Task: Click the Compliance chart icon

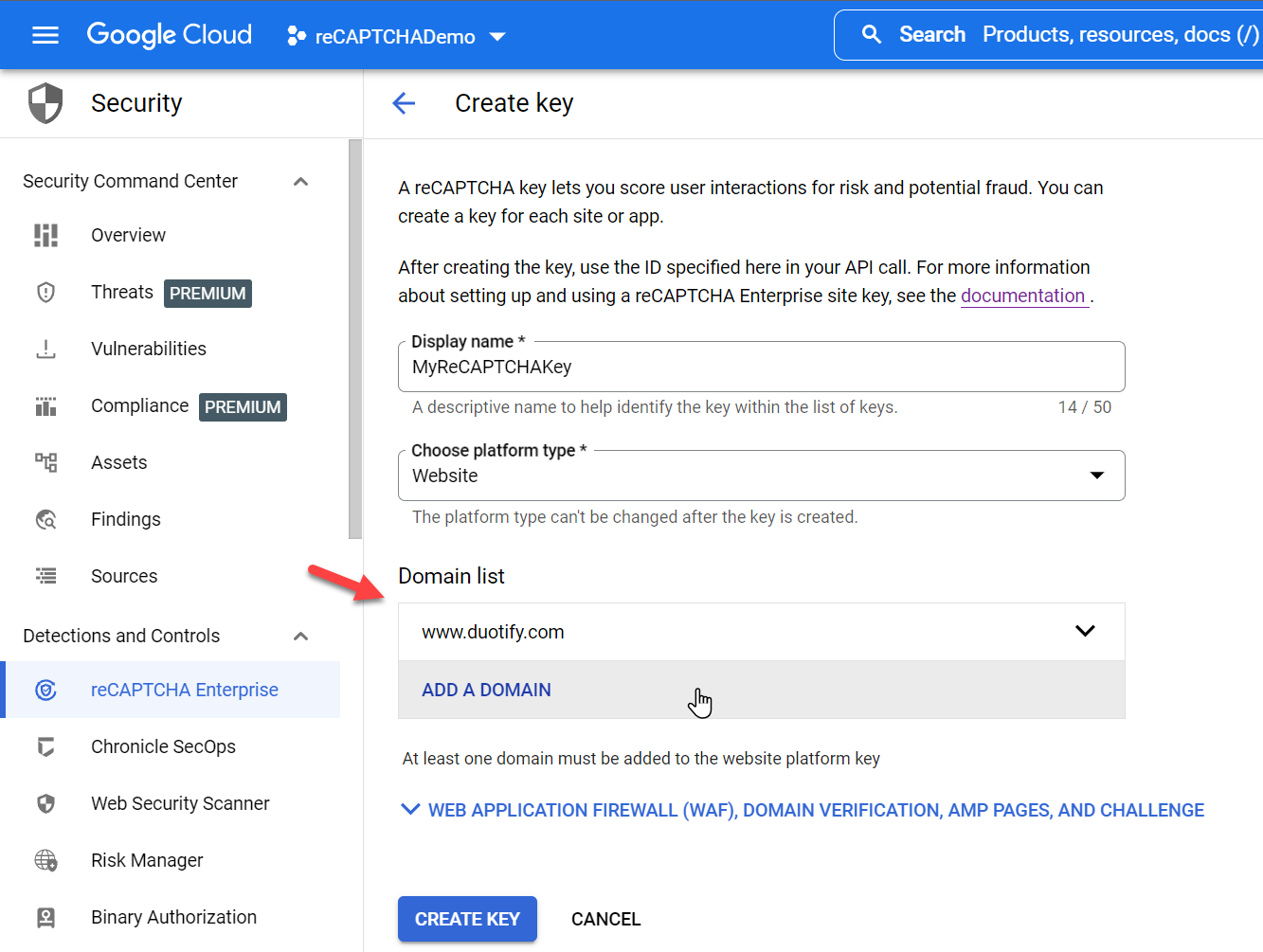Action: [45, 405]
